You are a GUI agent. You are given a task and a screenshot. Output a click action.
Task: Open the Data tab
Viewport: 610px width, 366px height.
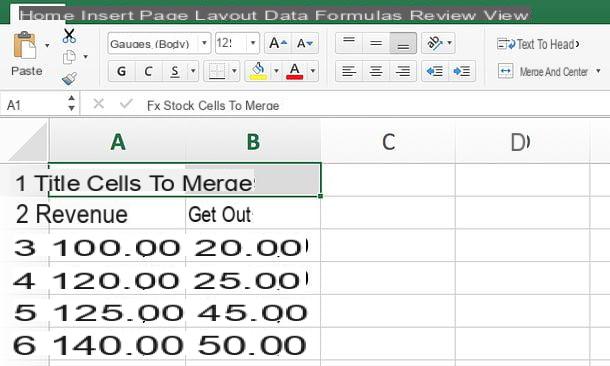point(286,16)
